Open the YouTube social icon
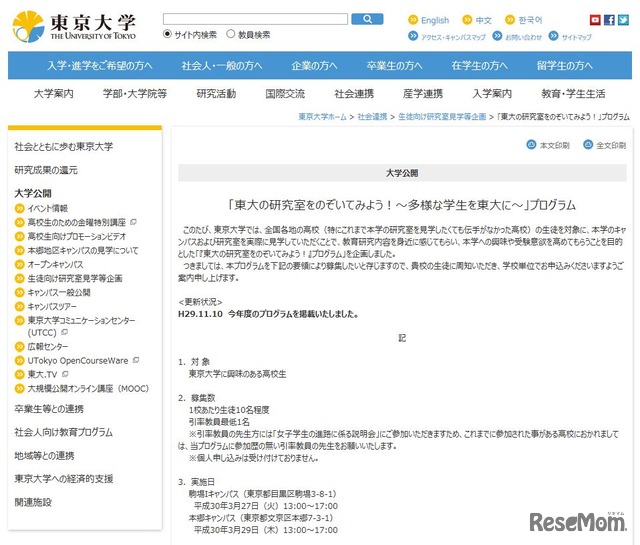The width and height of the screenshot is (640, 545). [595, 20]
